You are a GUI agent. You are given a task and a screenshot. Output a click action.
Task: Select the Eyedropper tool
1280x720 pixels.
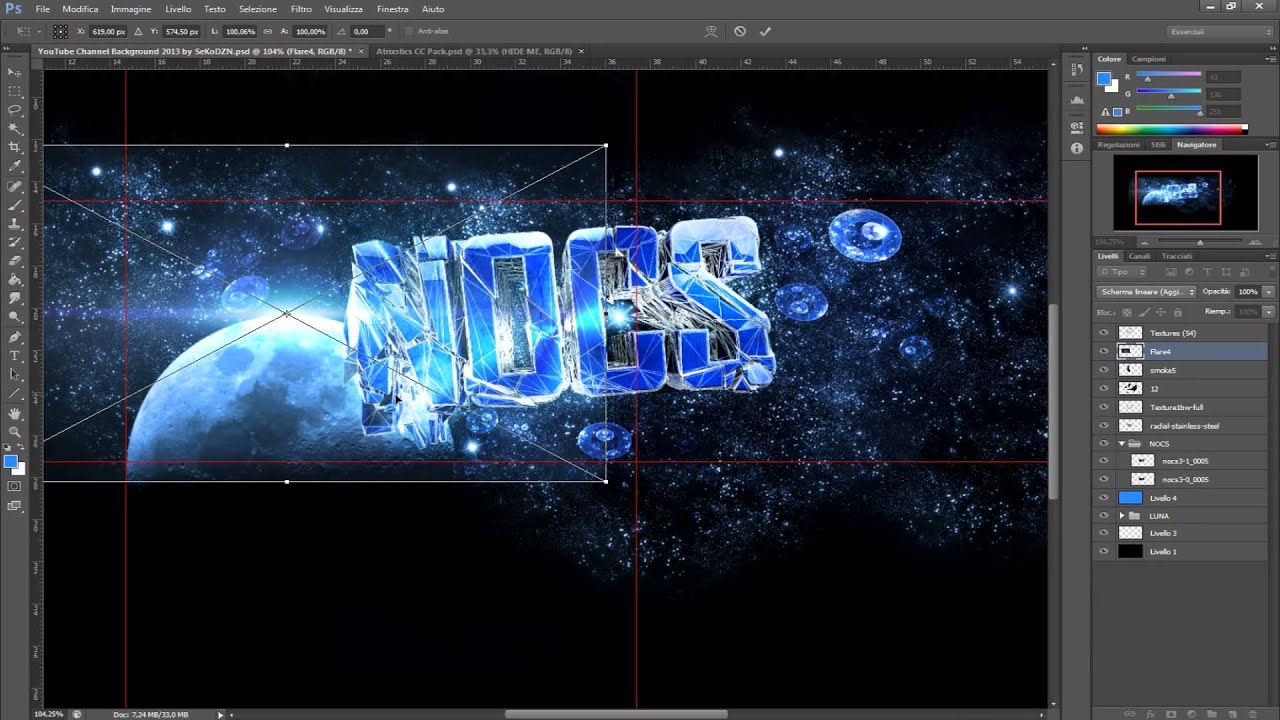(15, 166)
